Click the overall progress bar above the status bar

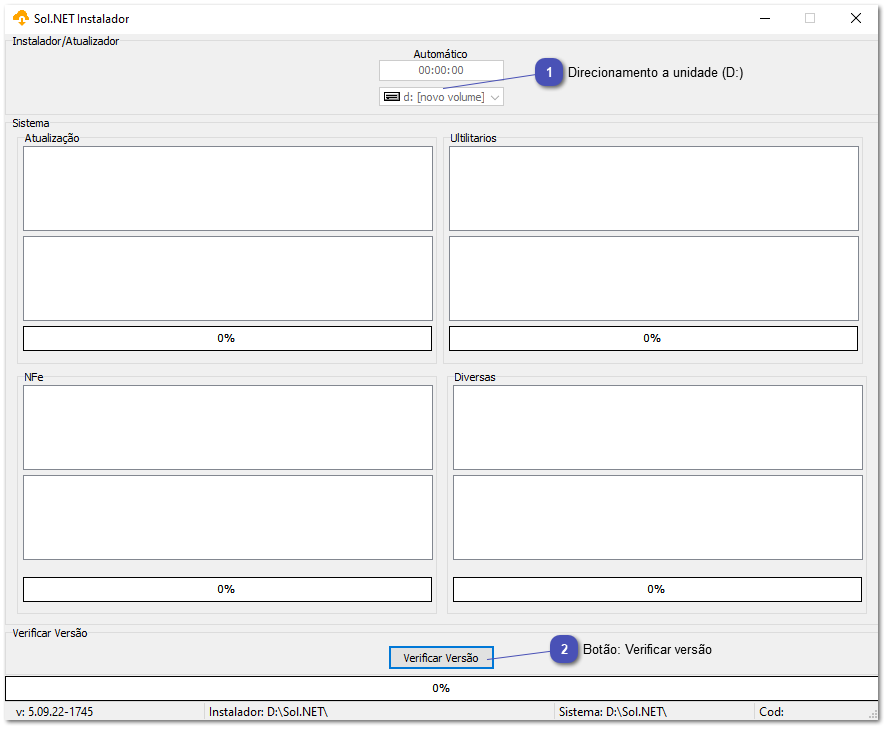pyautogui.click(x=441, y=688)
